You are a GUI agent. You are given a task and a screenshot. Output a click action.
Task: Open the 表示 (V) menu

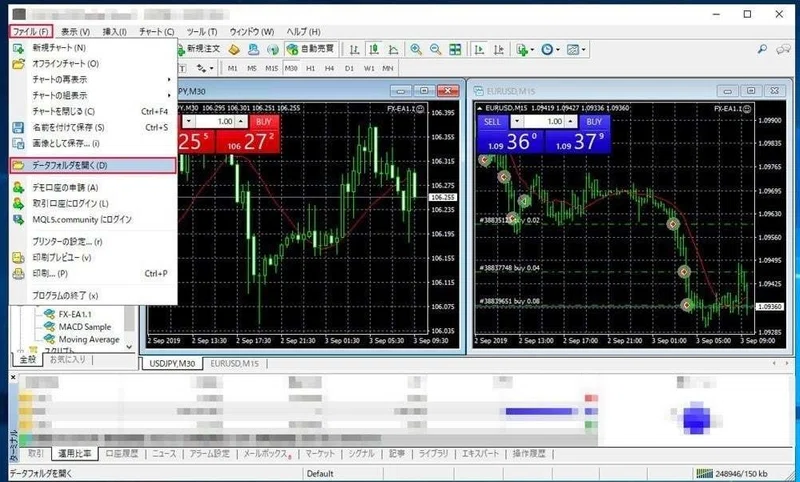pyautogui.click(x=76, y=32)
